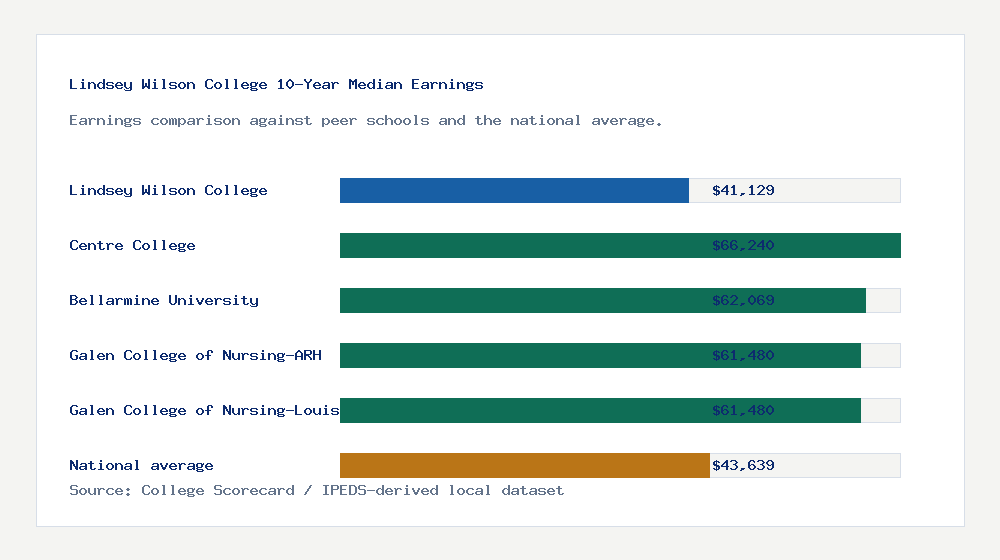
Task: Select the 'Galen College of Nursing-Louis' label
Action: click(x=204, y=410)
